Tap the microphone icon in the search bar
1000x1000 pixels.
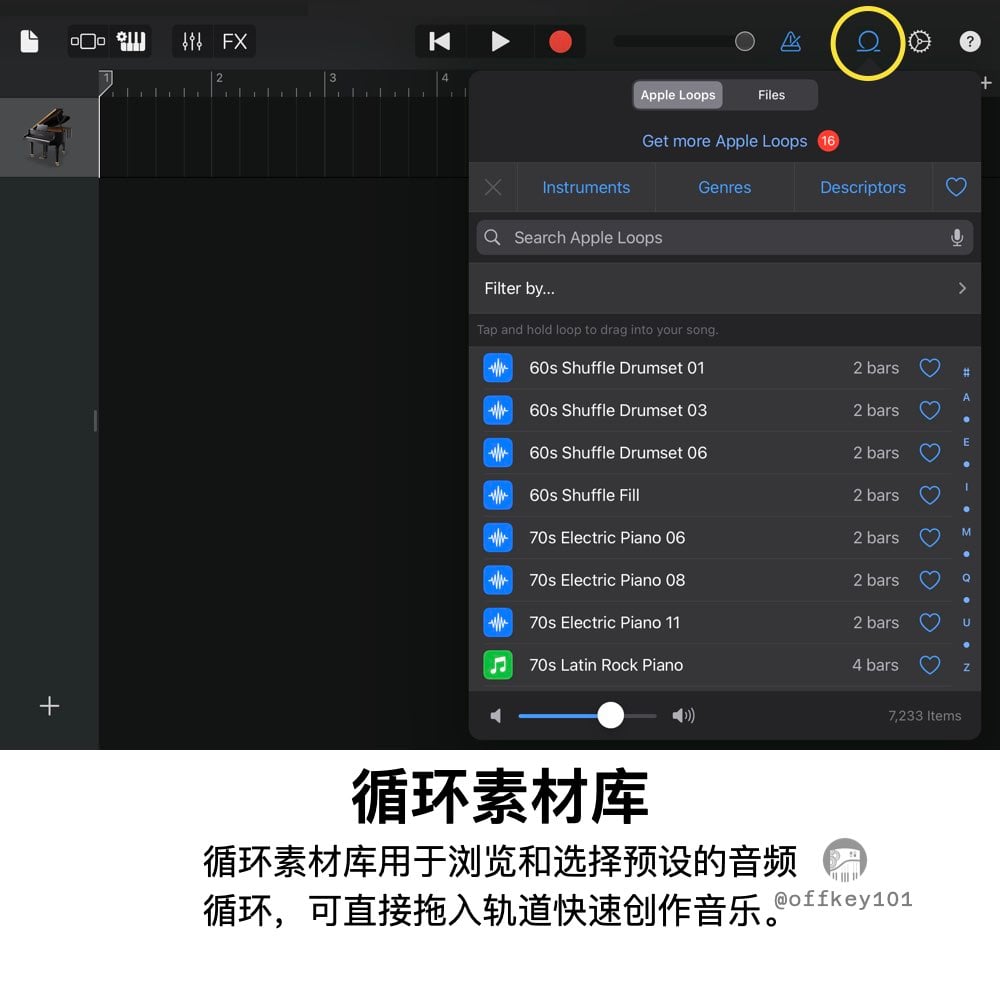click(x=957, y=237)
